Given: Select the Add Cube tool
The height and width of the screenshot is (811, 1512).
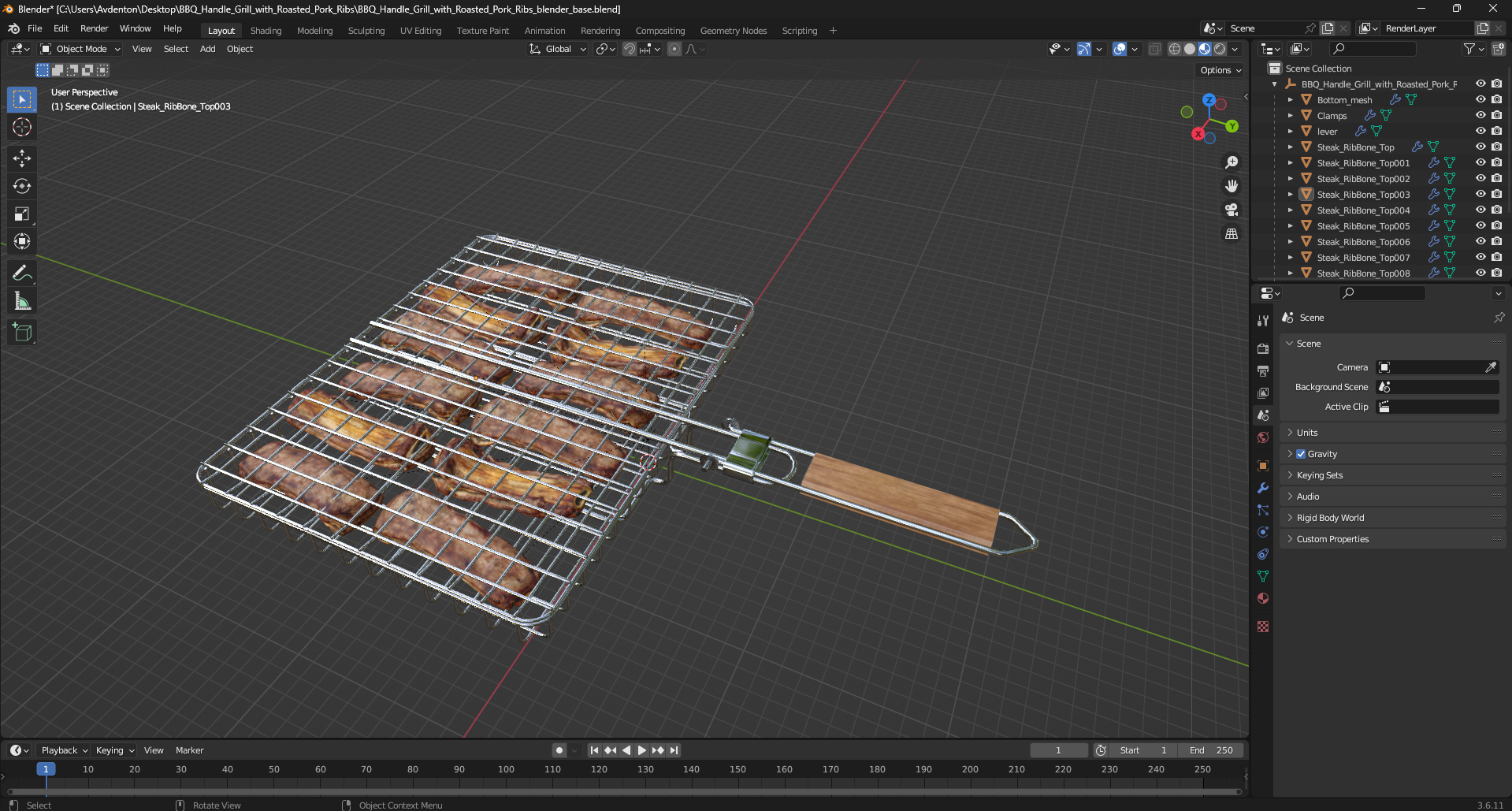Looking at the screenshot, I should click(x=22, y=332).
